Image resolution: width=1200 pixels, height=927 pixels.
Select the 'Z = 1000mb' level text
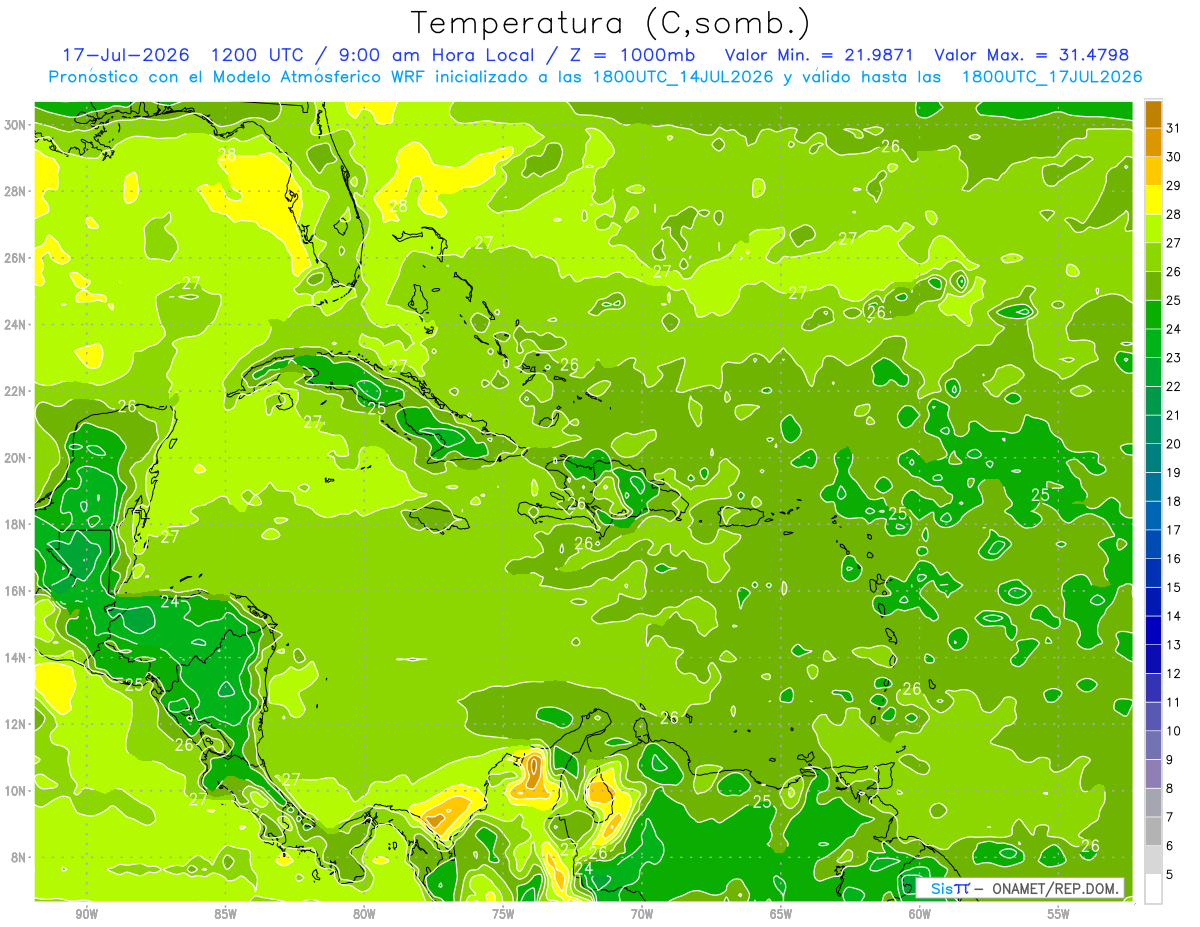click(631, 55)
